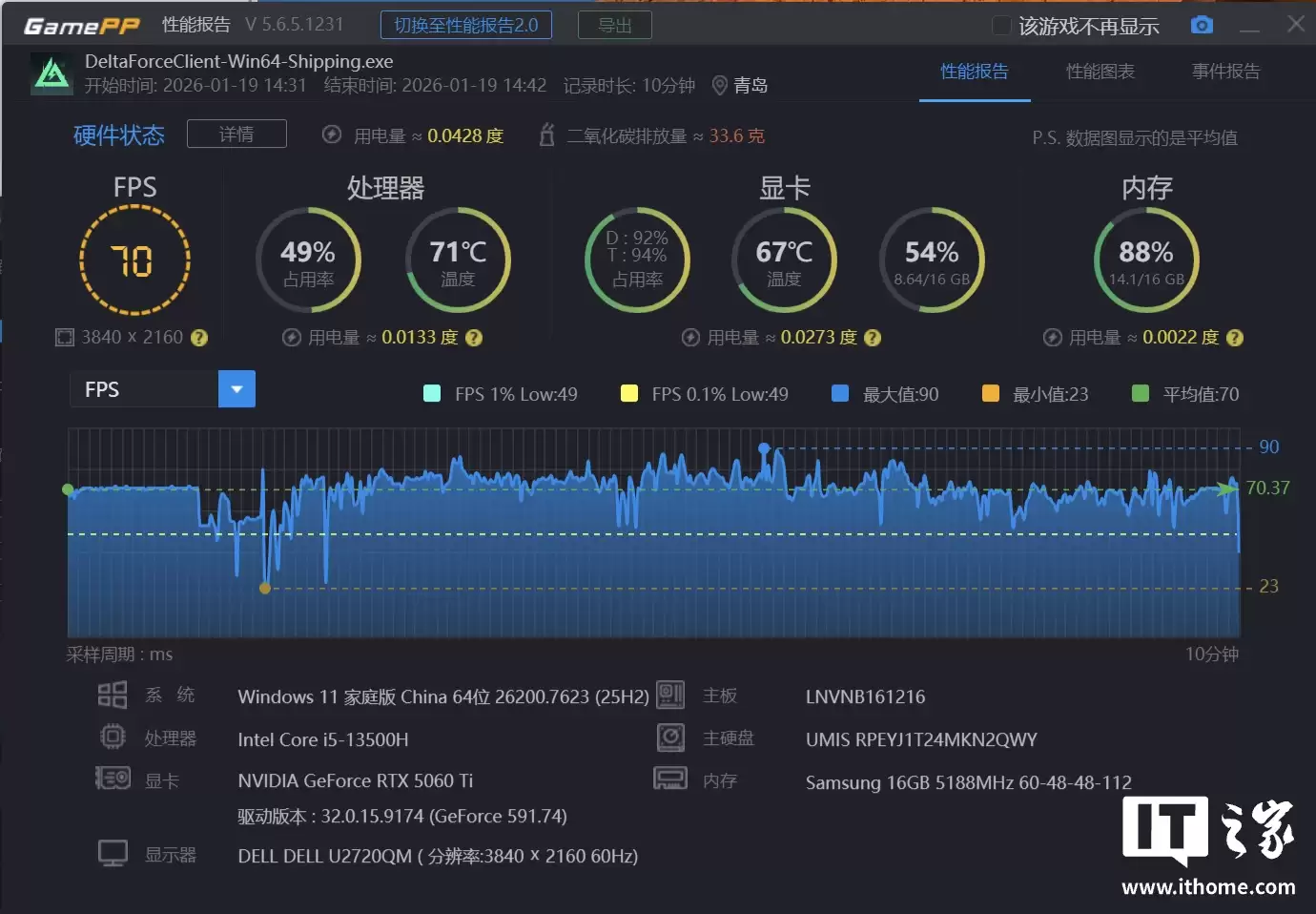This screenshot has width=1316, height=914.
Task: Click the 青岛 location pin icon
Action: tap(720, 85)
